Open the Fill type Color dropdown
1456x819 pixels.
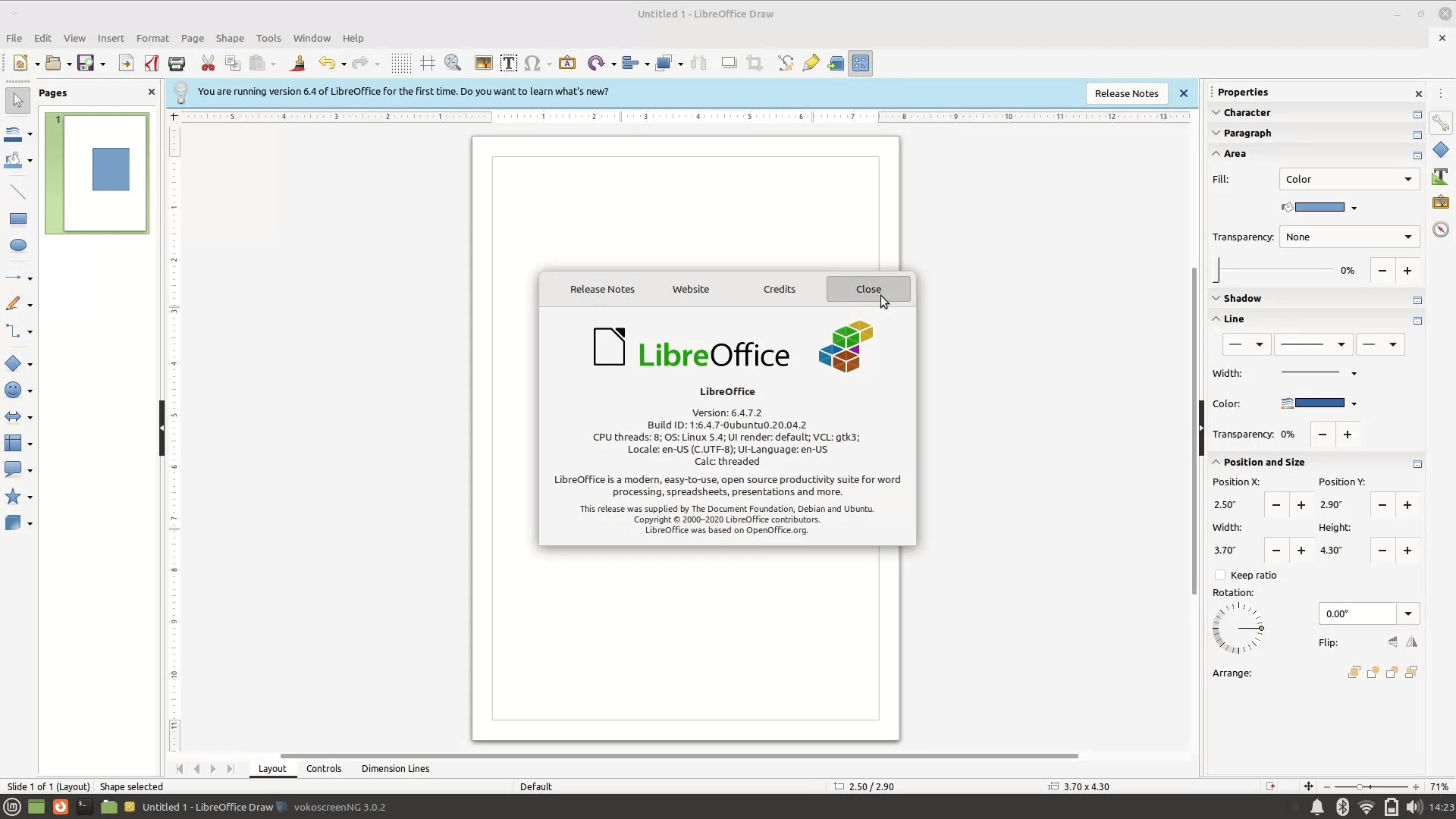pyautogui.click(x=1349, y=180)
